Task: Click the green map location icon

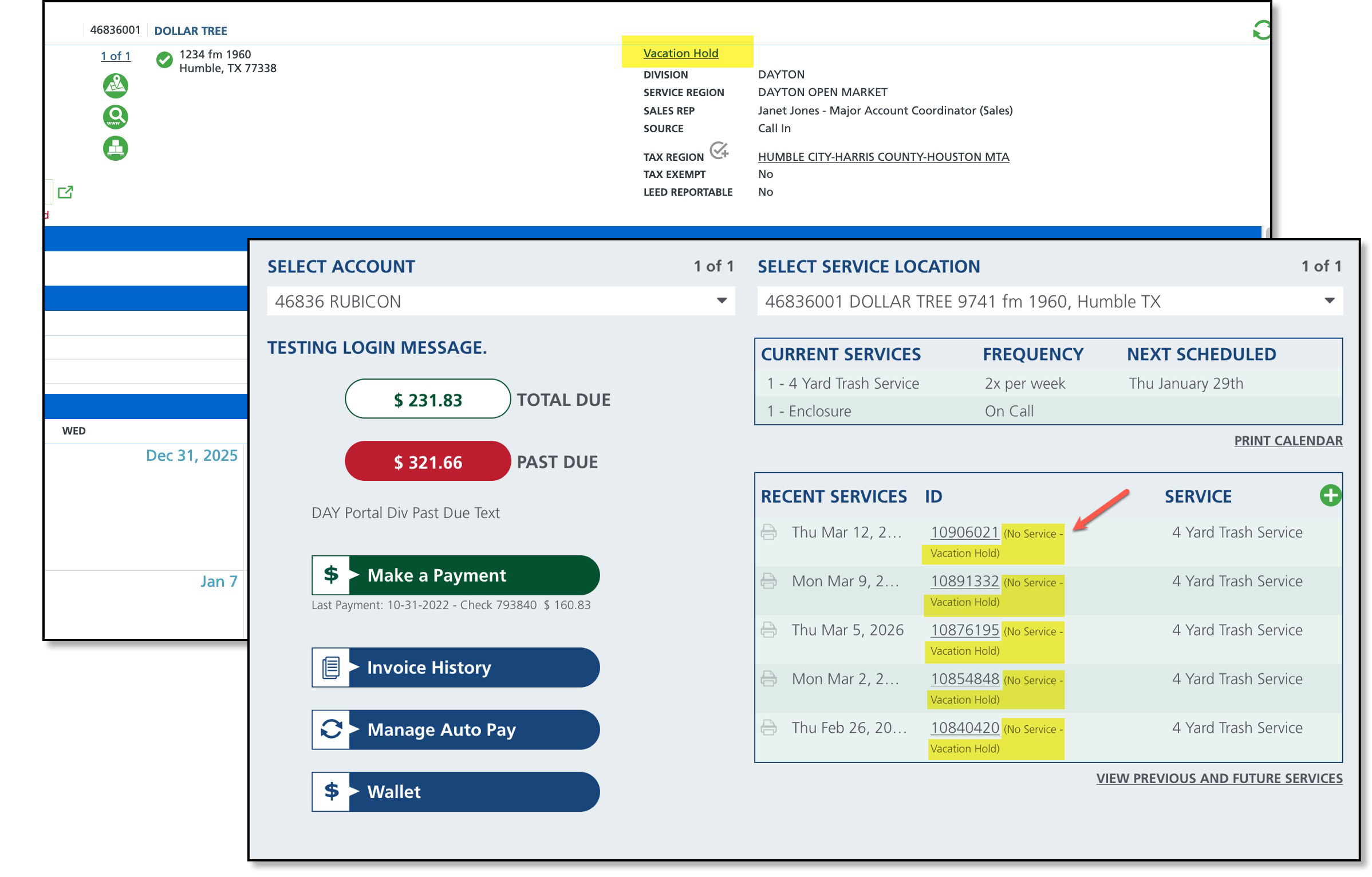Action: [x=115, y=86]
